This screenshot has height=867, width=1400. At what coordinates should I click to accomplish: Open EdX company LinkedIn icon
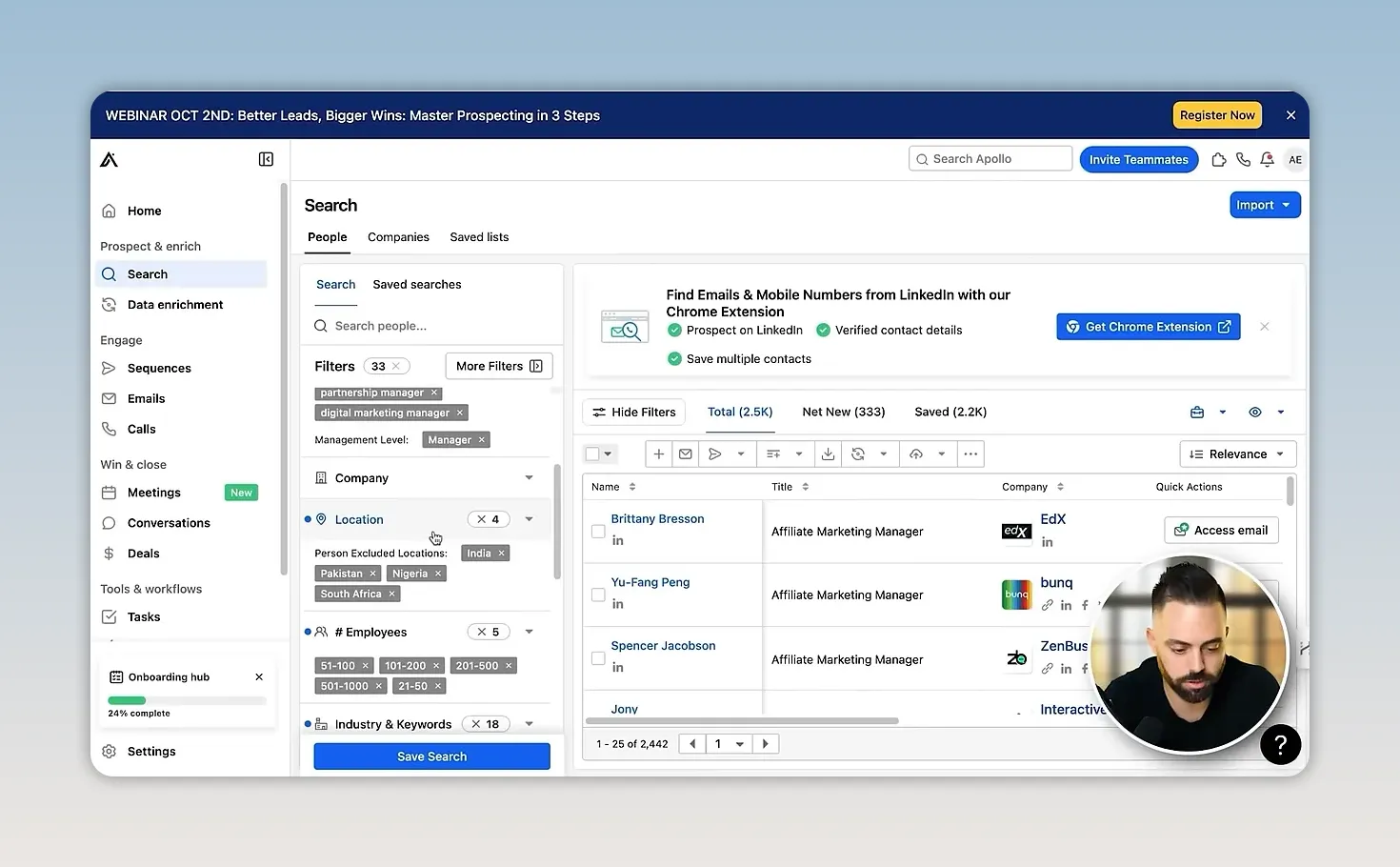pyautogui.click(x=1048, y=542)
